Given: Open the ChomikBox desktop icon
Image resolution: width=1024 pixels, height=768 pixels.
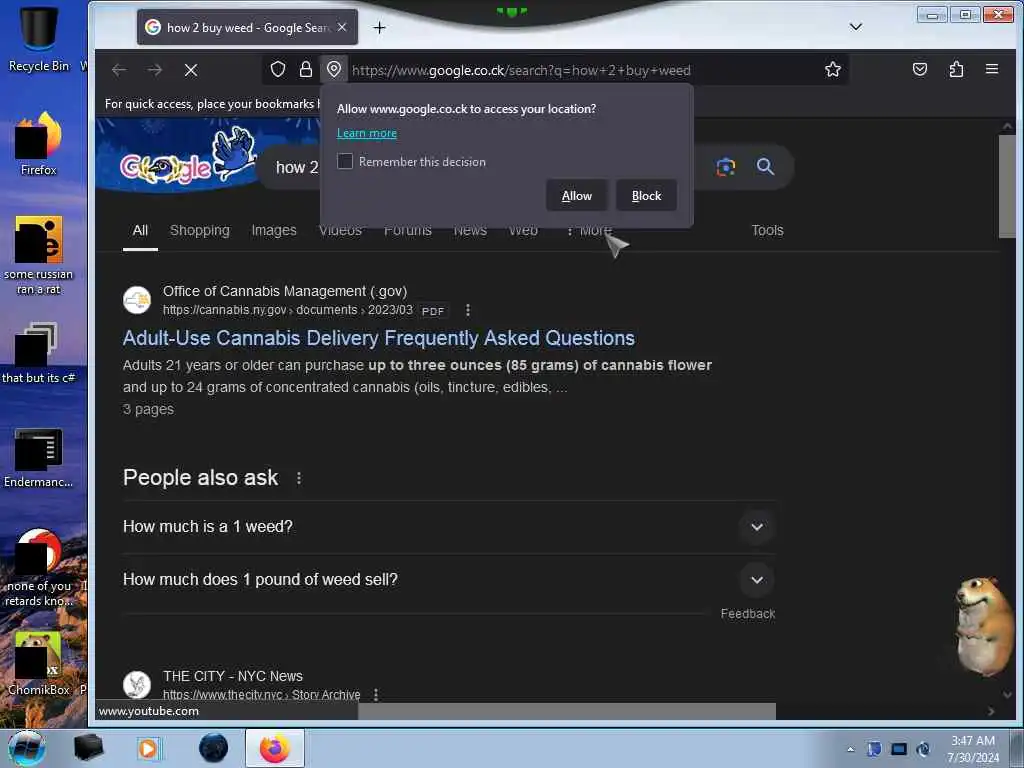Looking at the screenshot, I should (39, 663).
